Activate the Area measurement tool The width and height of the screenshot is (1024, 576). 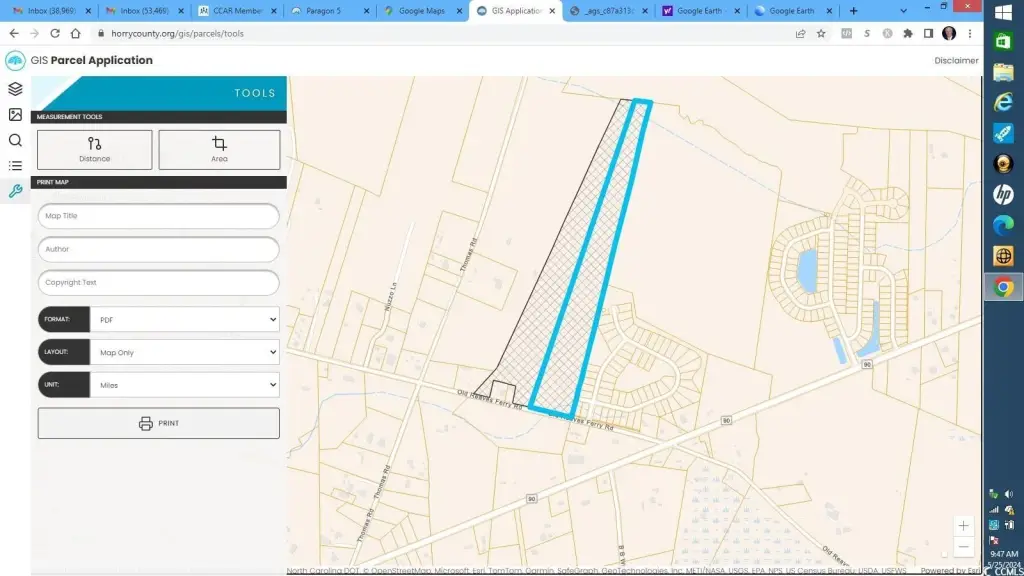(x=219, y=150)
